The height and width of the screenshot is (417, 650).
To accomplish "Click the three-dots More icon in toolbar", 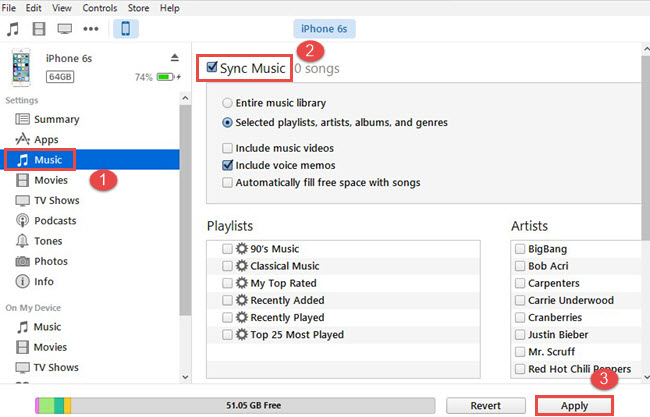I will click(91, 29).
